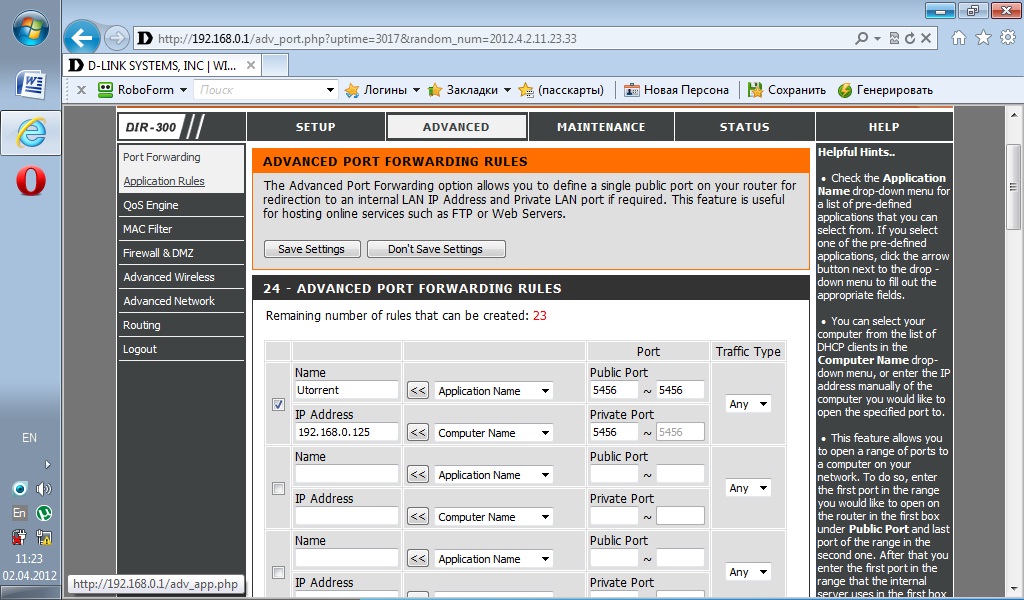Open Firewall & DMZ sidebar item
The image size is (1024, 600).
pyautogui.click(x=158, y=253)
